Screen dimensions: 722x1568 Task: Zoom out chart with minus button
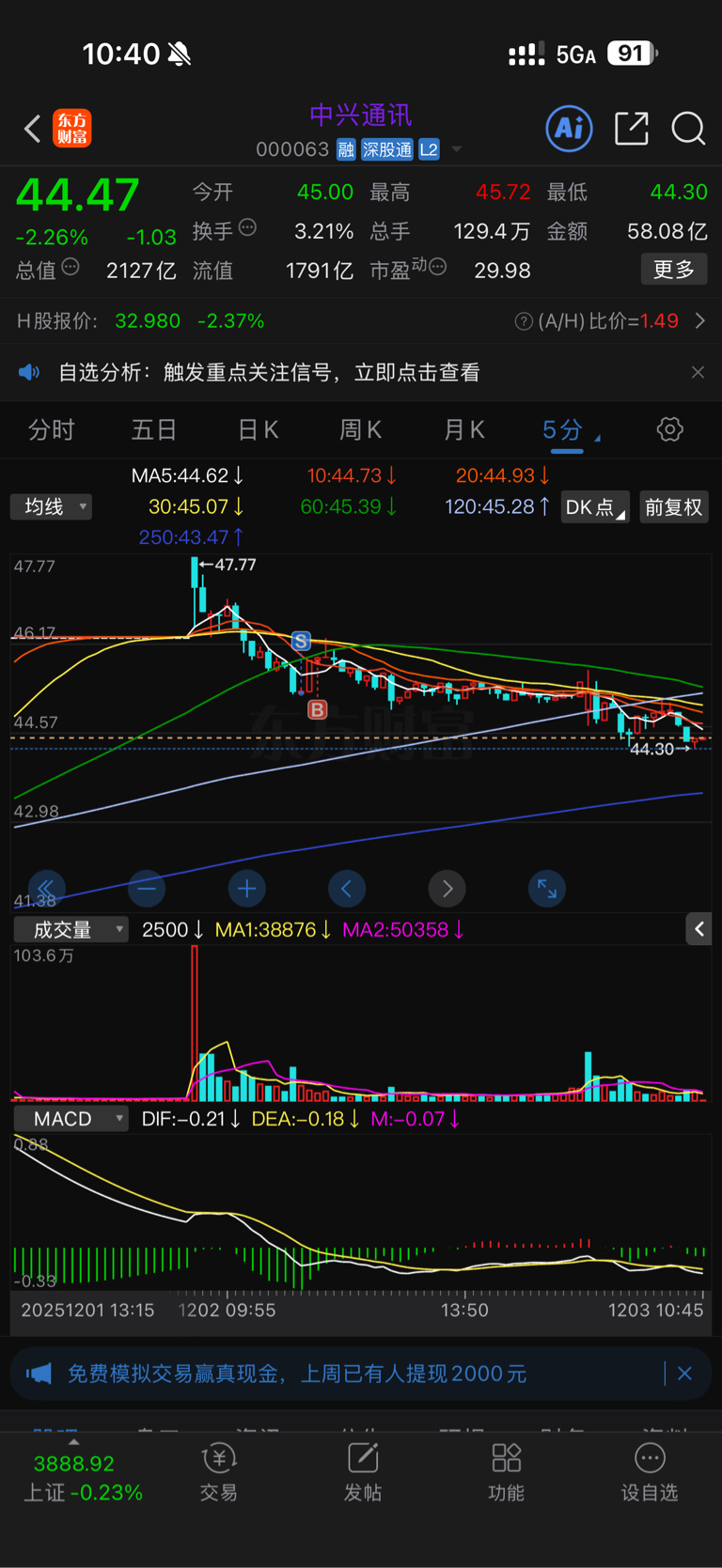coord(147,888)
